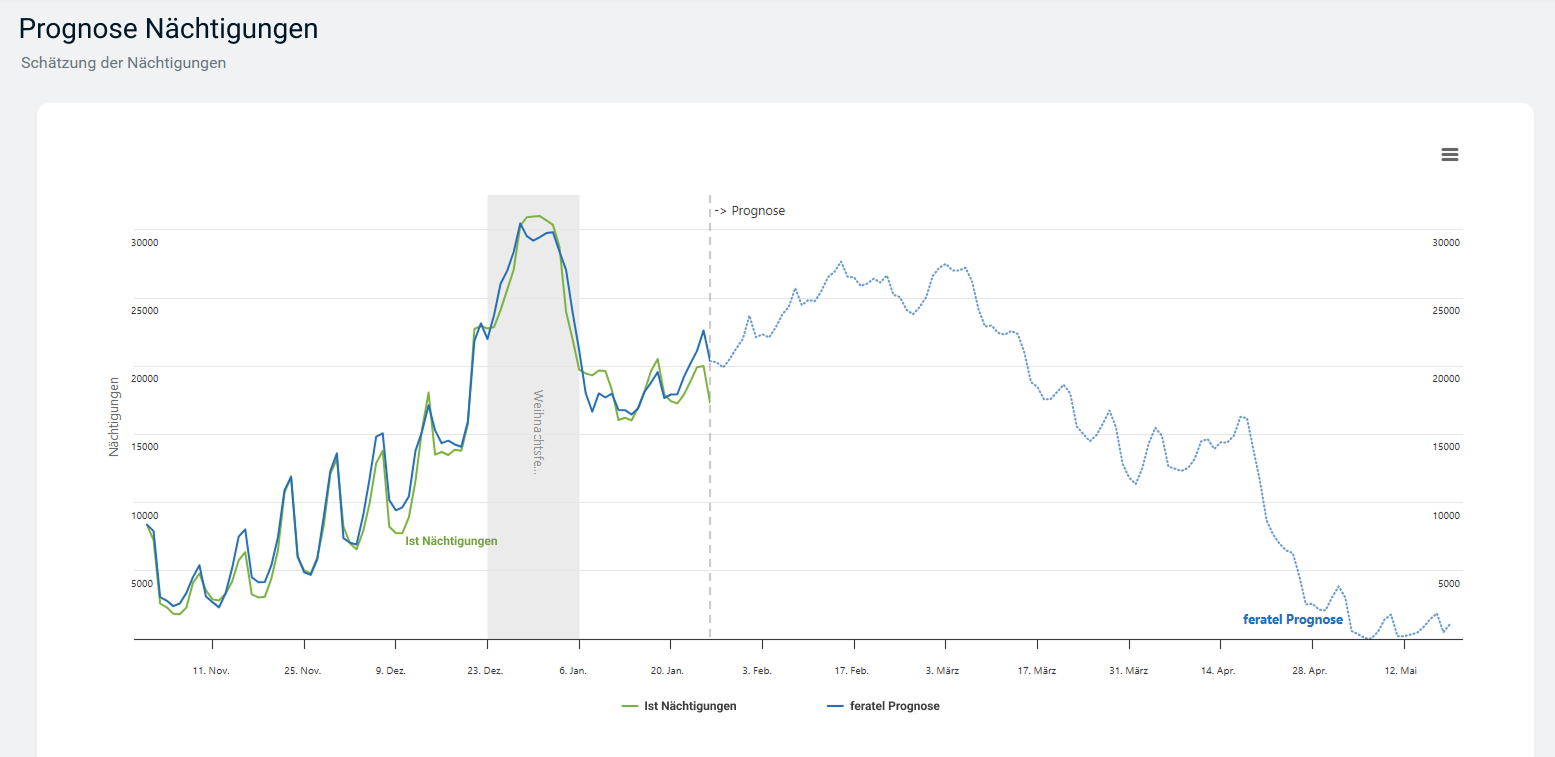Click the '30000' label on the left y-axis

pos(145,242)
